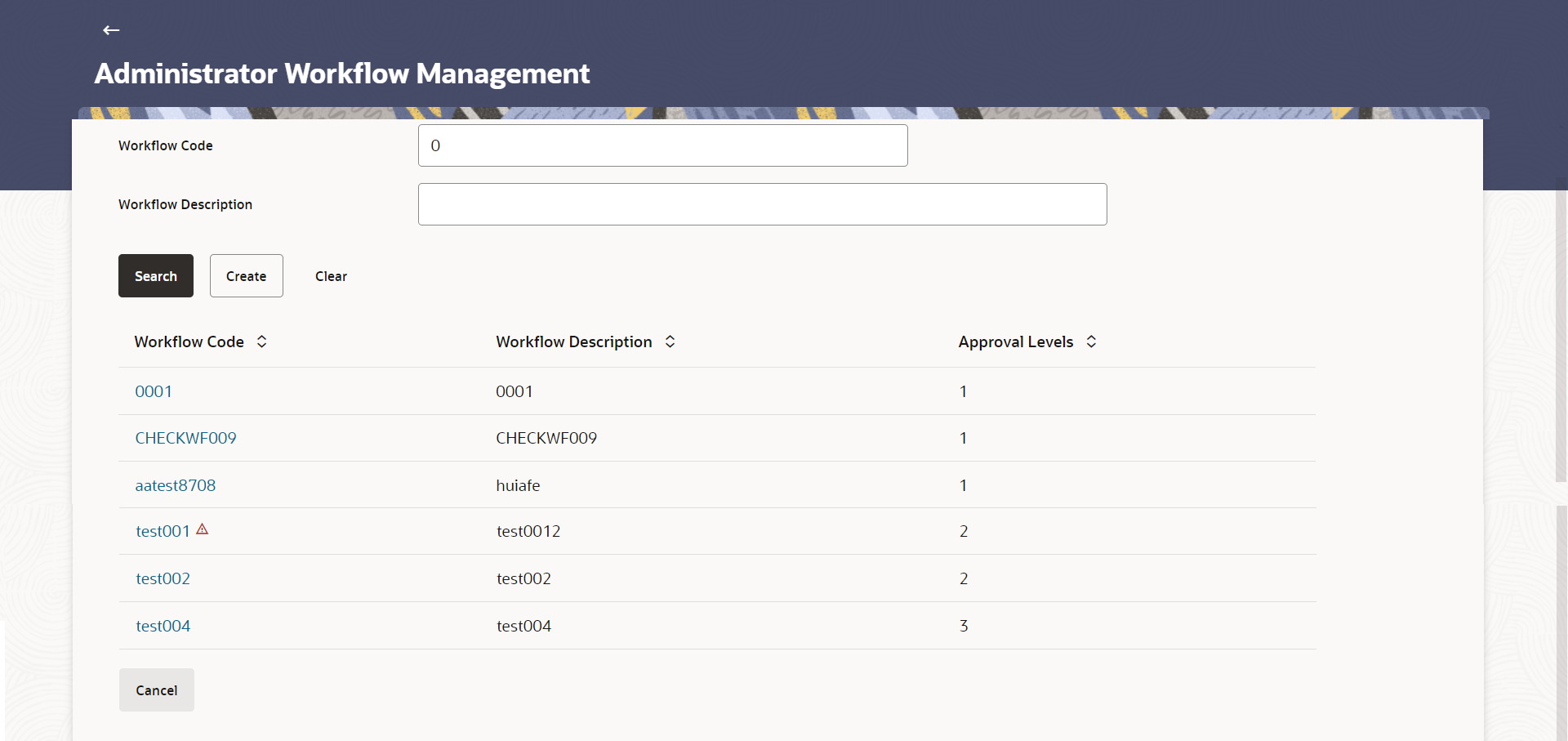Open the test004 workflow link
The image size is (1568, 741).
[x=163, y=626]
